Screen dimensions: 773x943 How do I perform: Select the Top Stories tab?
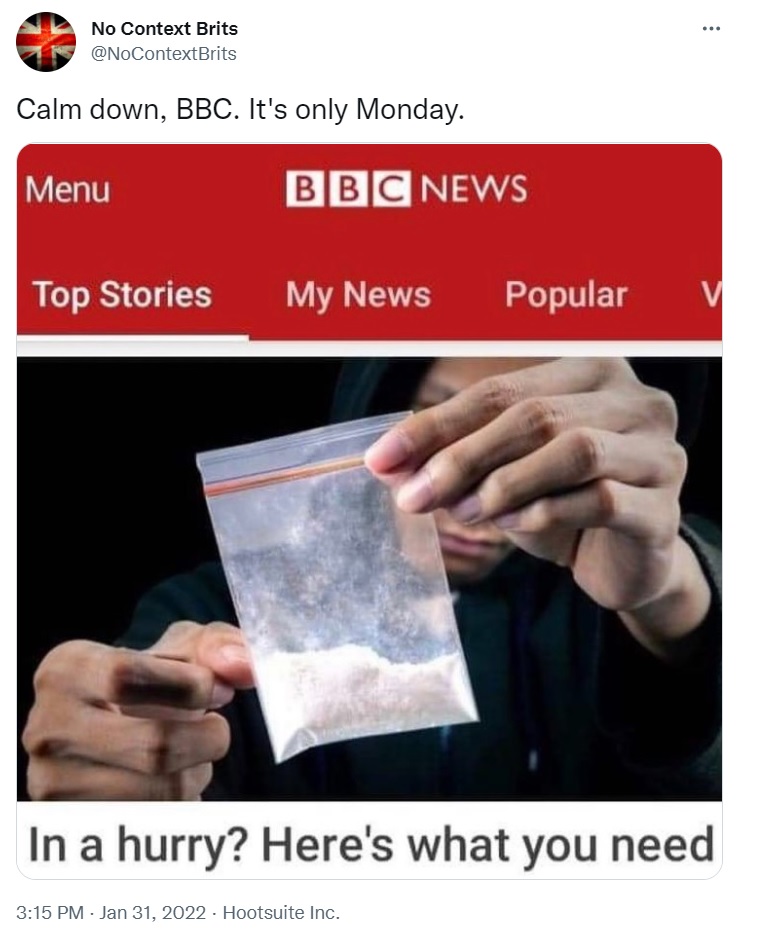(x=122, y=295)
